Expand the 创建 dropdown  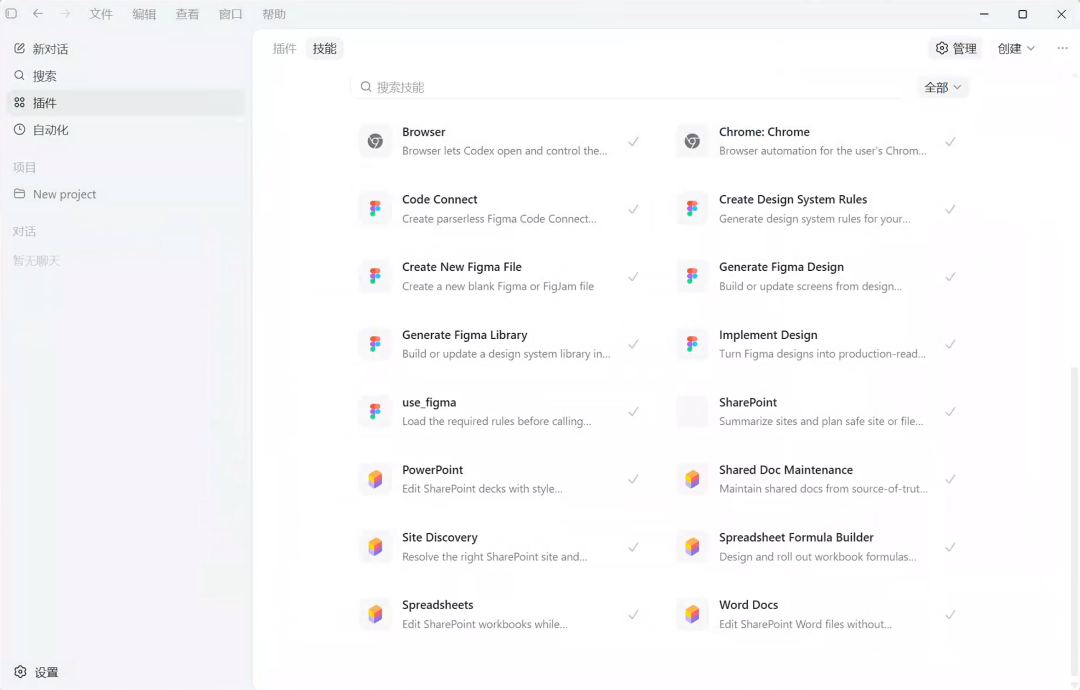(x=1016, y=48)
